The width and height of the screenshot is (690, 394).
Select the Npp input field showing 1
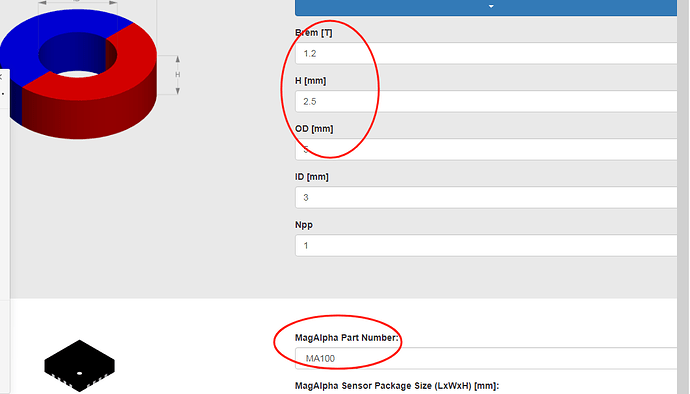tap(486, 246)
